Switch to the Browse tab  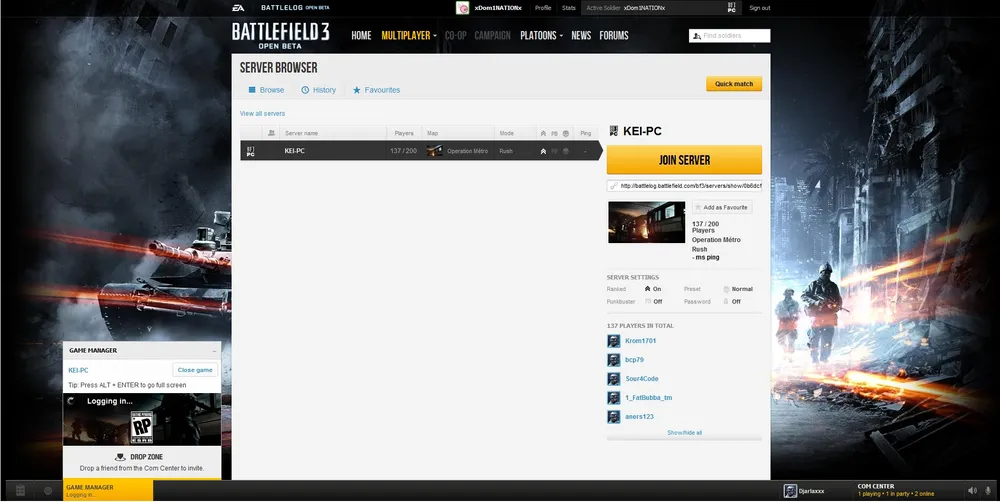tap(266, 90)
